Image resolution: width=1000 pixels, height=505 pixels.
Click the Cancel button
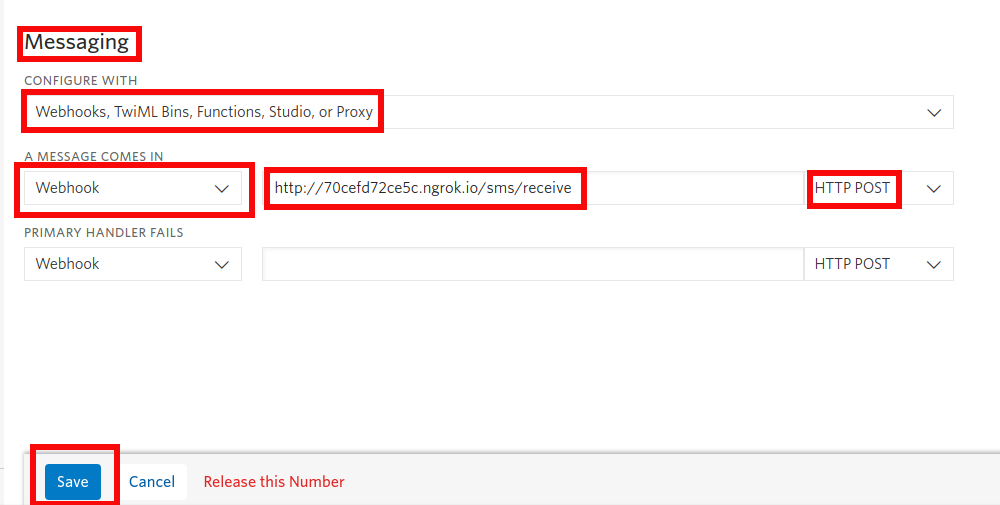coord(152,481)
